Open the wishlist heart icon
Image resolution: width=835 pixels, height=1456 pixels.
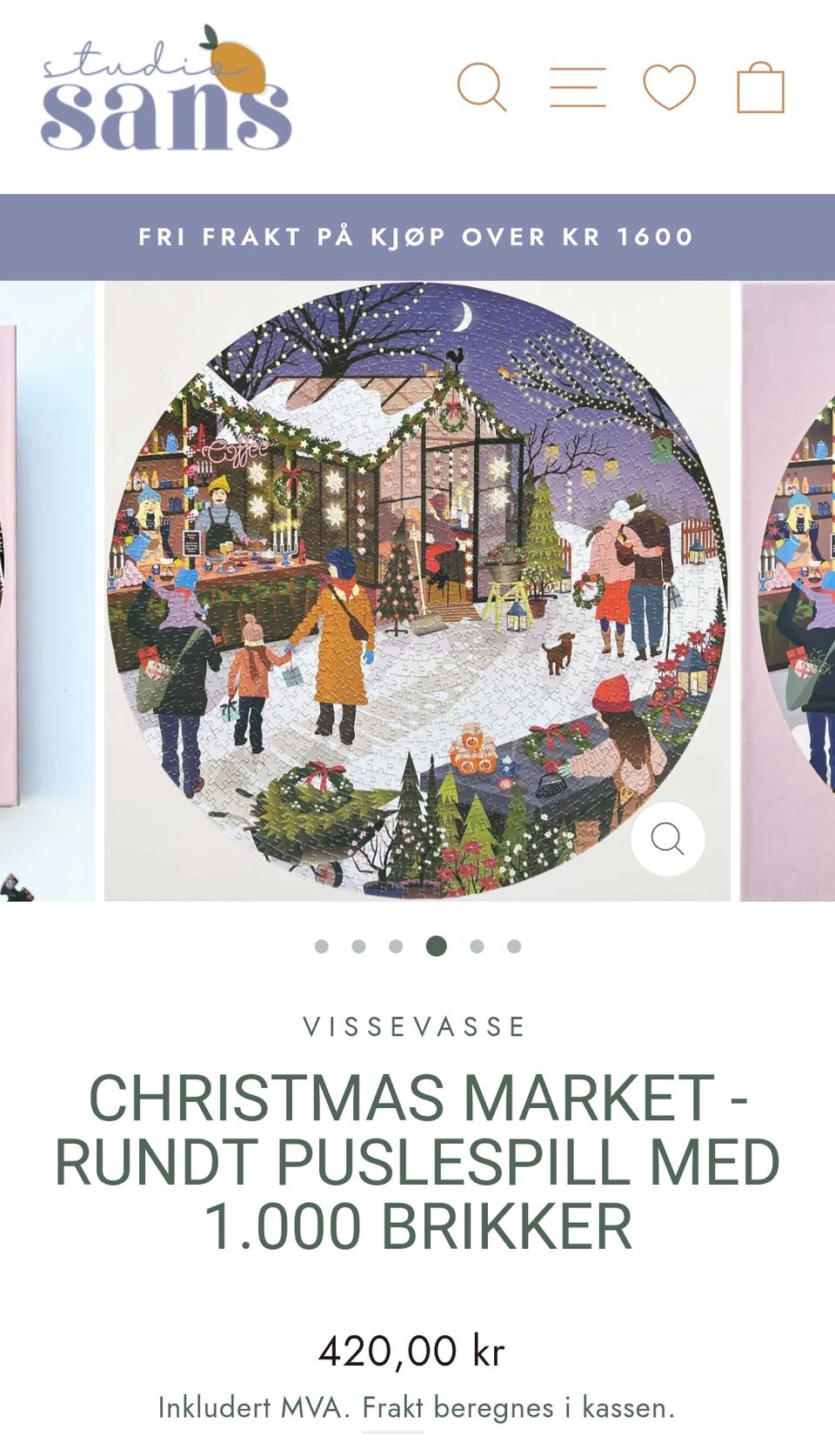669,87
